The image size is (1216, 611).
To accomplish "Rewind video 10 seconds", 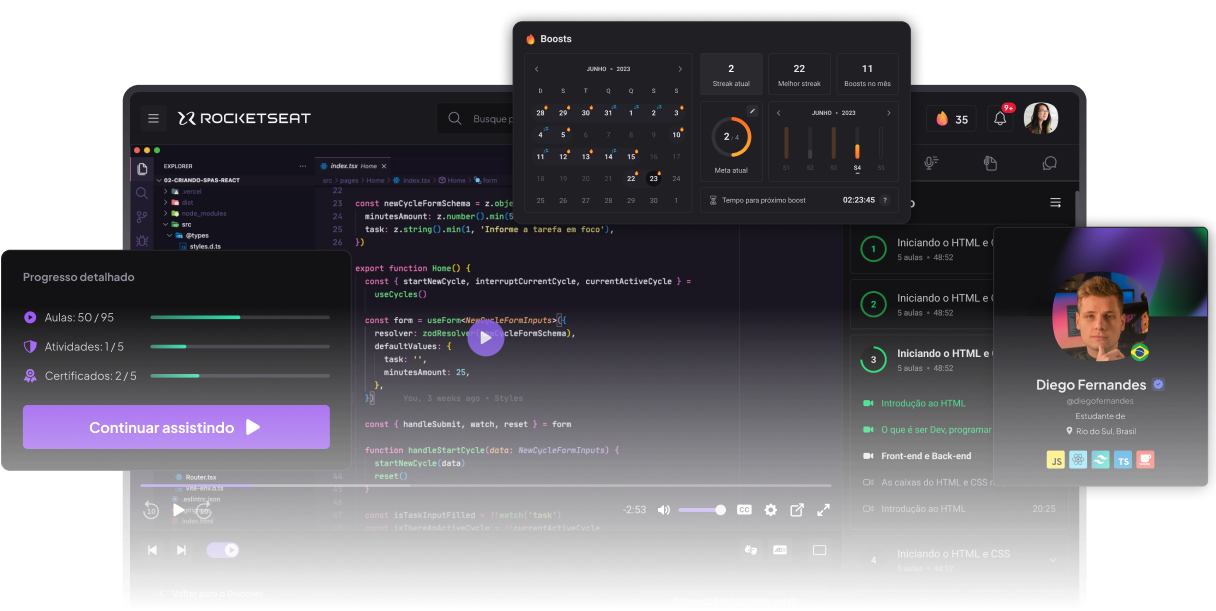I will tap(150, 510).
